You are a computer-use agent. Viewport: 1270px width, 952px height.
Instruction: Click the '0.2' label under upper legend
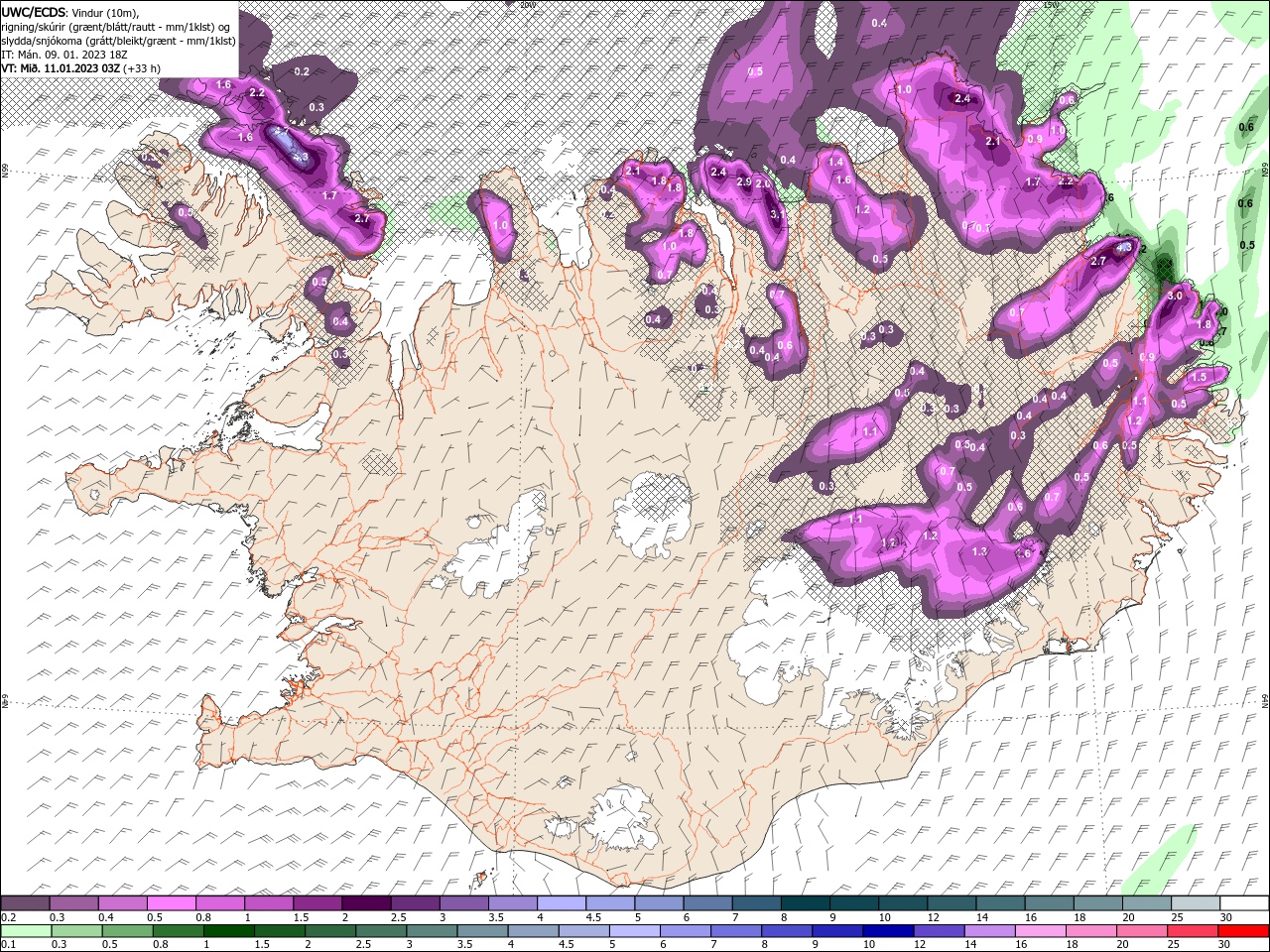point(8,917)
